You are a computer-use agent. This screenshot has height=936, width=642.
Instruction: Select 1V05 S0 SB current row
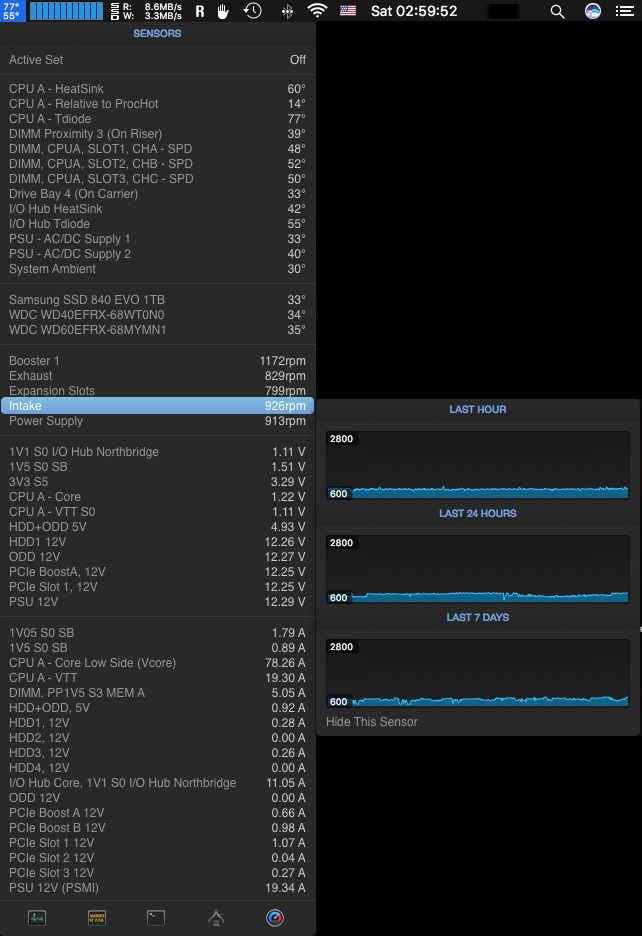click(158, 633)
